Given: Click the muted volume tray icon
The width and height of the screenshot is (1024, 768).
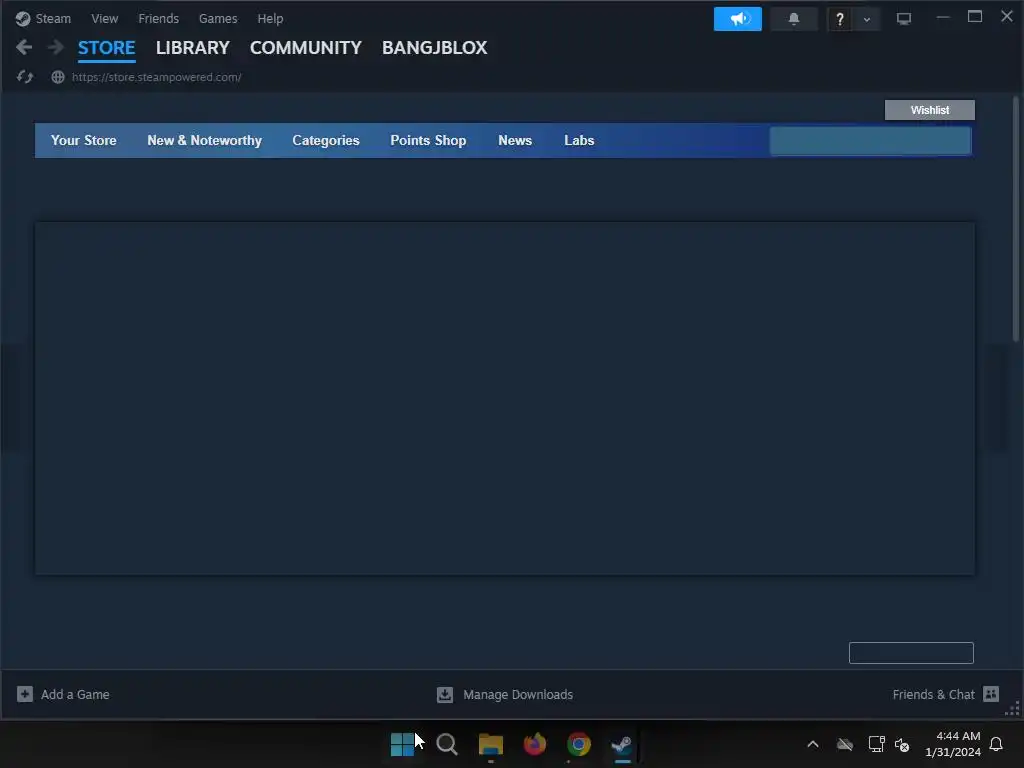Looking at the screenshot, I should point(902,744).
